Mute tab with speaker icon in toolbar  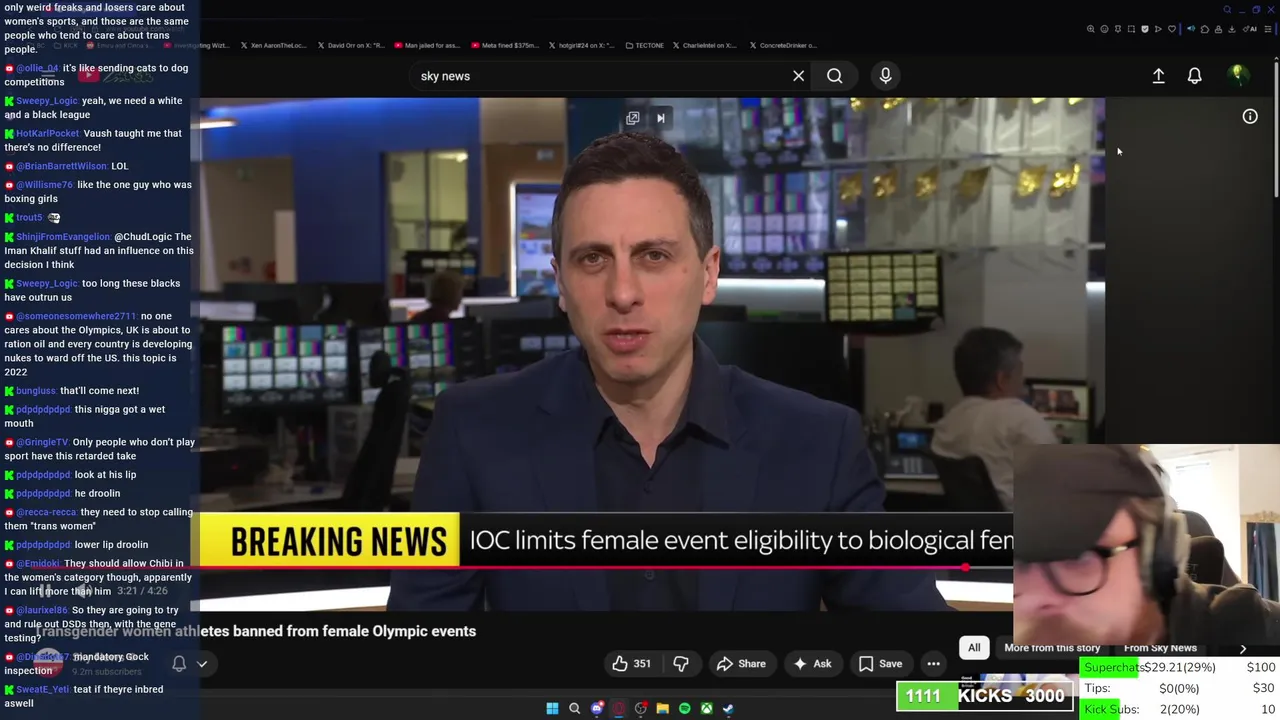tap(1191, 29)
